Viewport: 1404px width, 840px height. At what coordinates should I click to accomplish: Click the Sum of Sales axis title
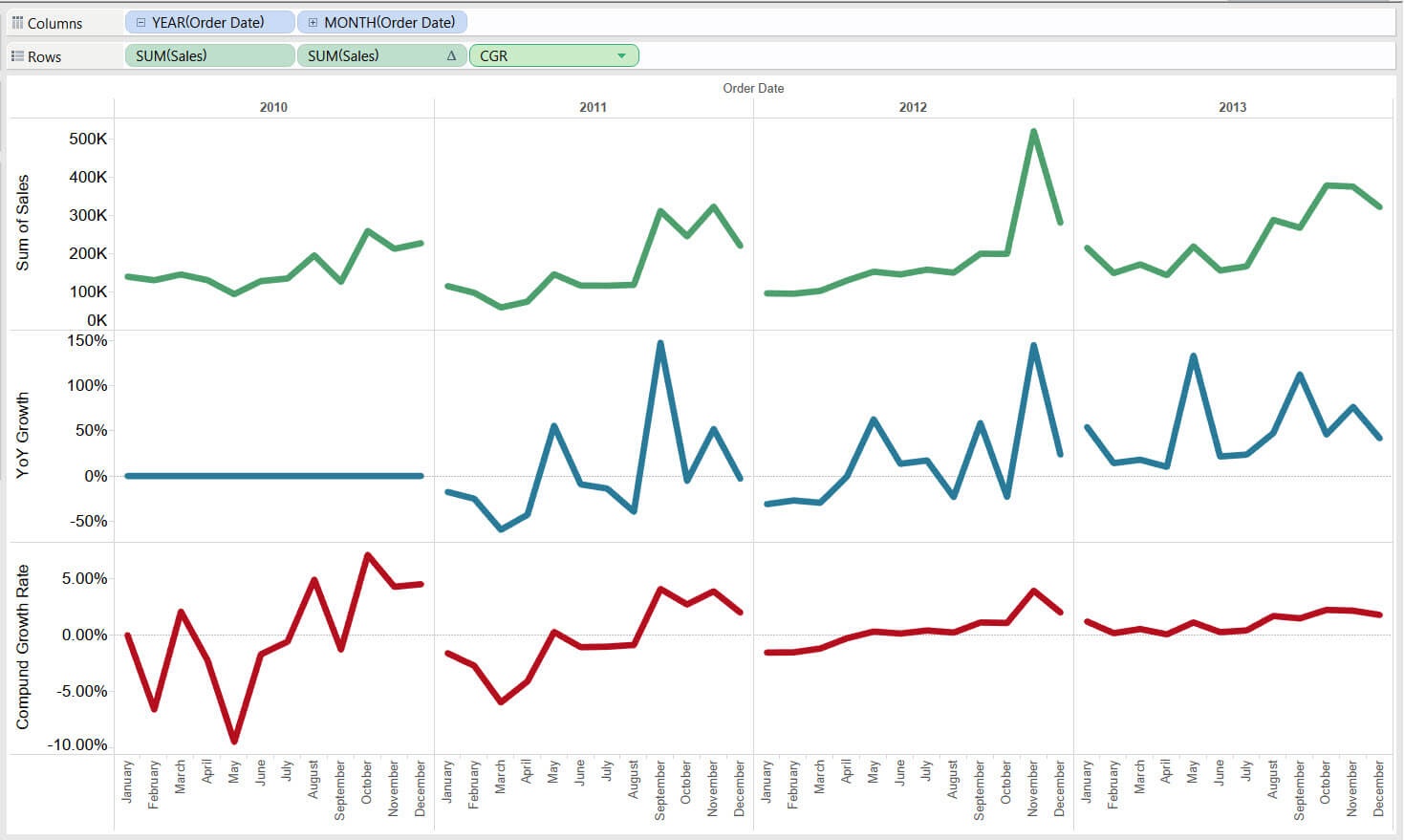23,223
